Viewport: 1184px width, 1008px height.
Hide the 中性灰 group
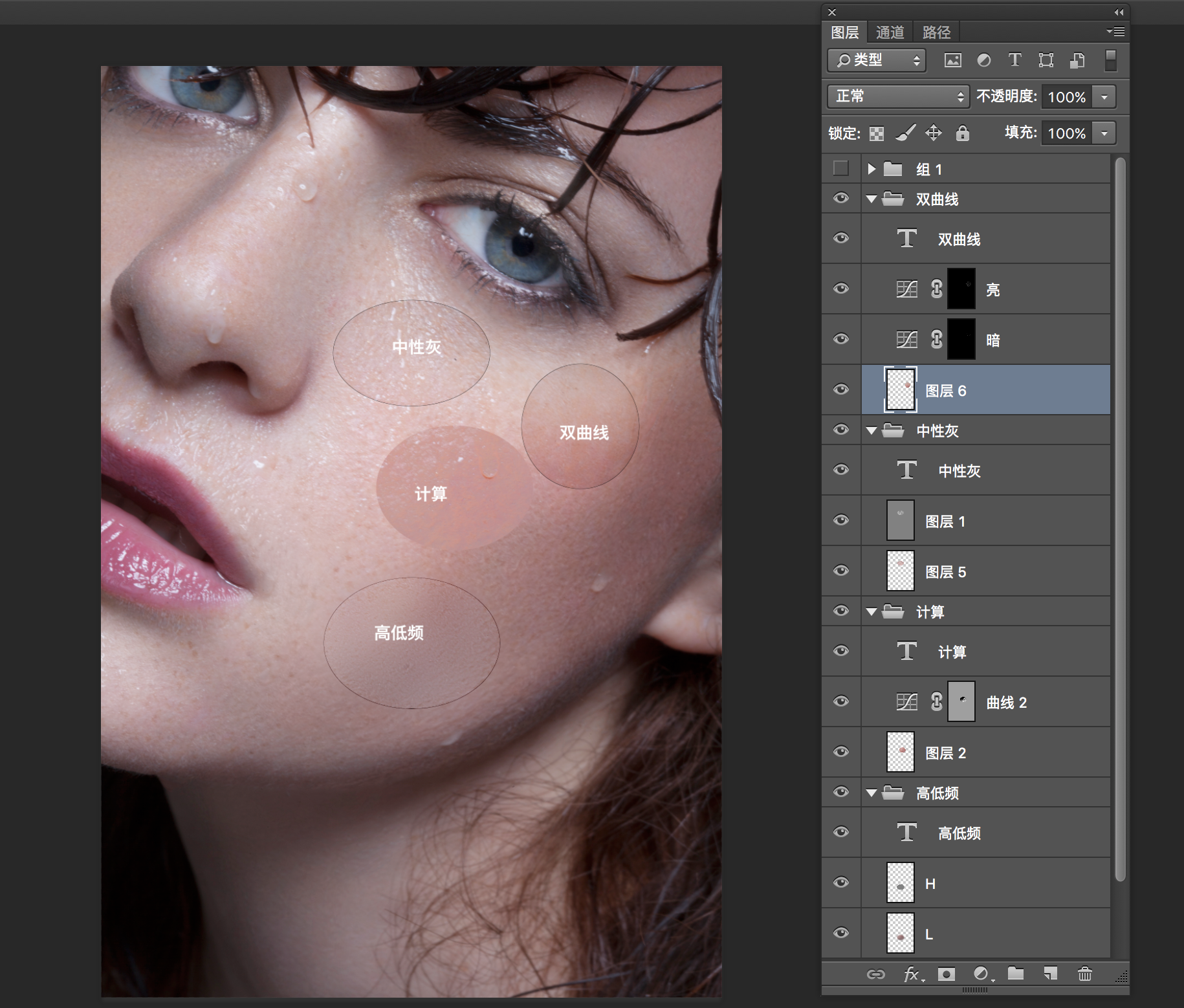tap(841, 430)
